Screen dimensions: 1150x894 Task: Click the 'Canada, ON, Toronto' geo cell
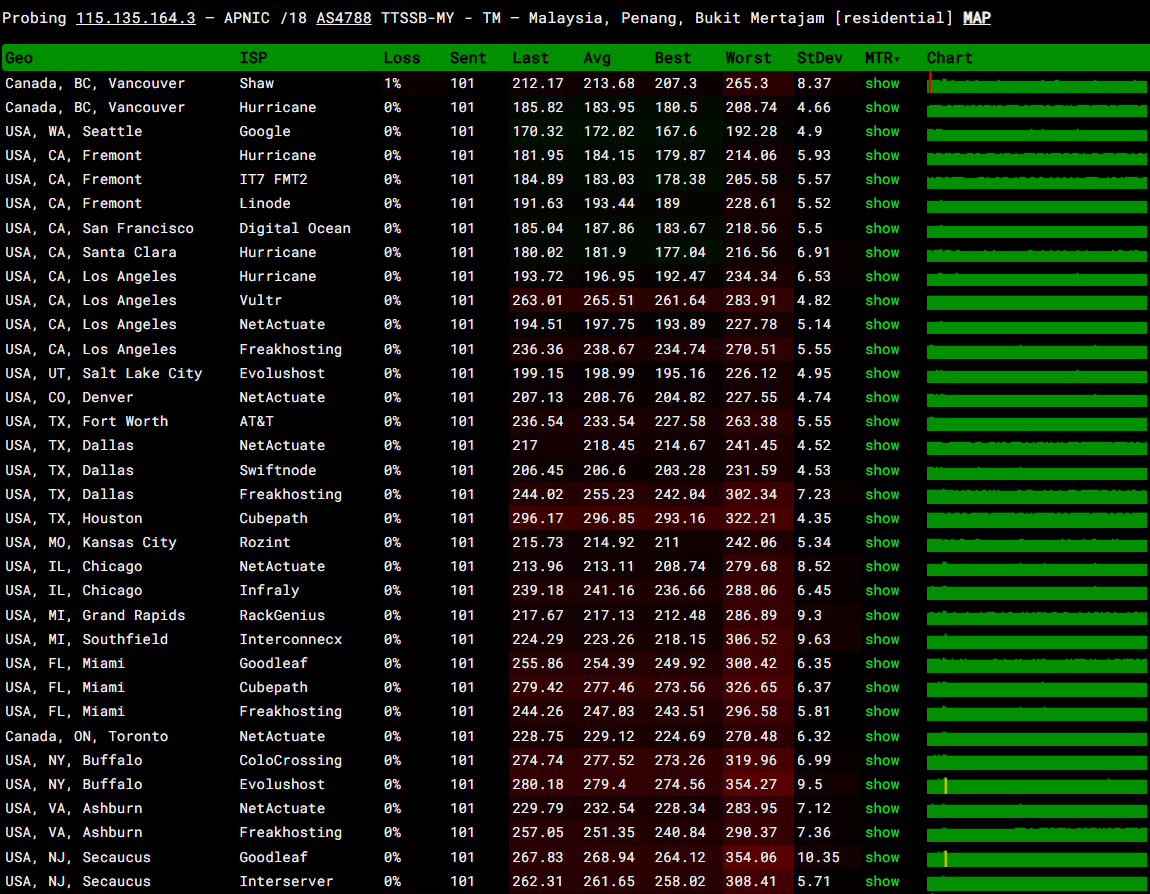(87, 737)
